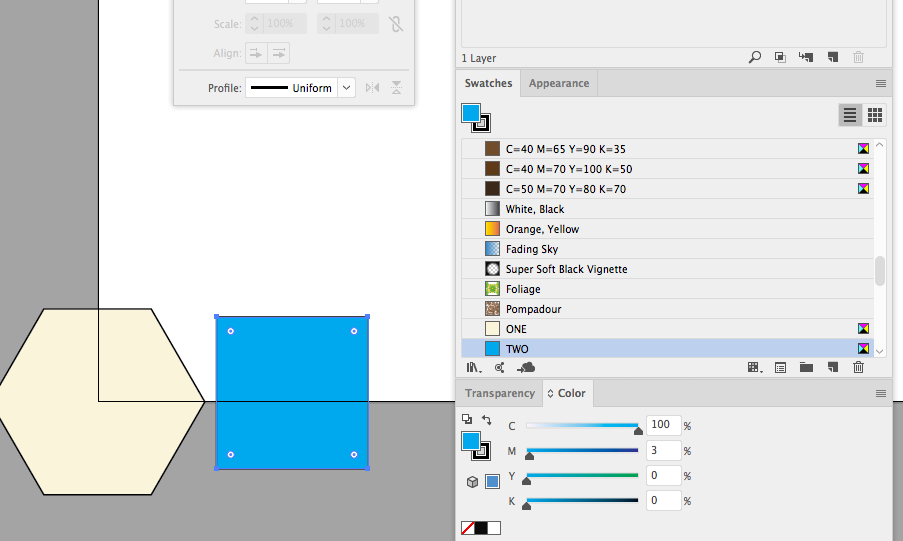Click the Swap Fill and Stroke arrows
903x541 pixels.
[487, 420]
